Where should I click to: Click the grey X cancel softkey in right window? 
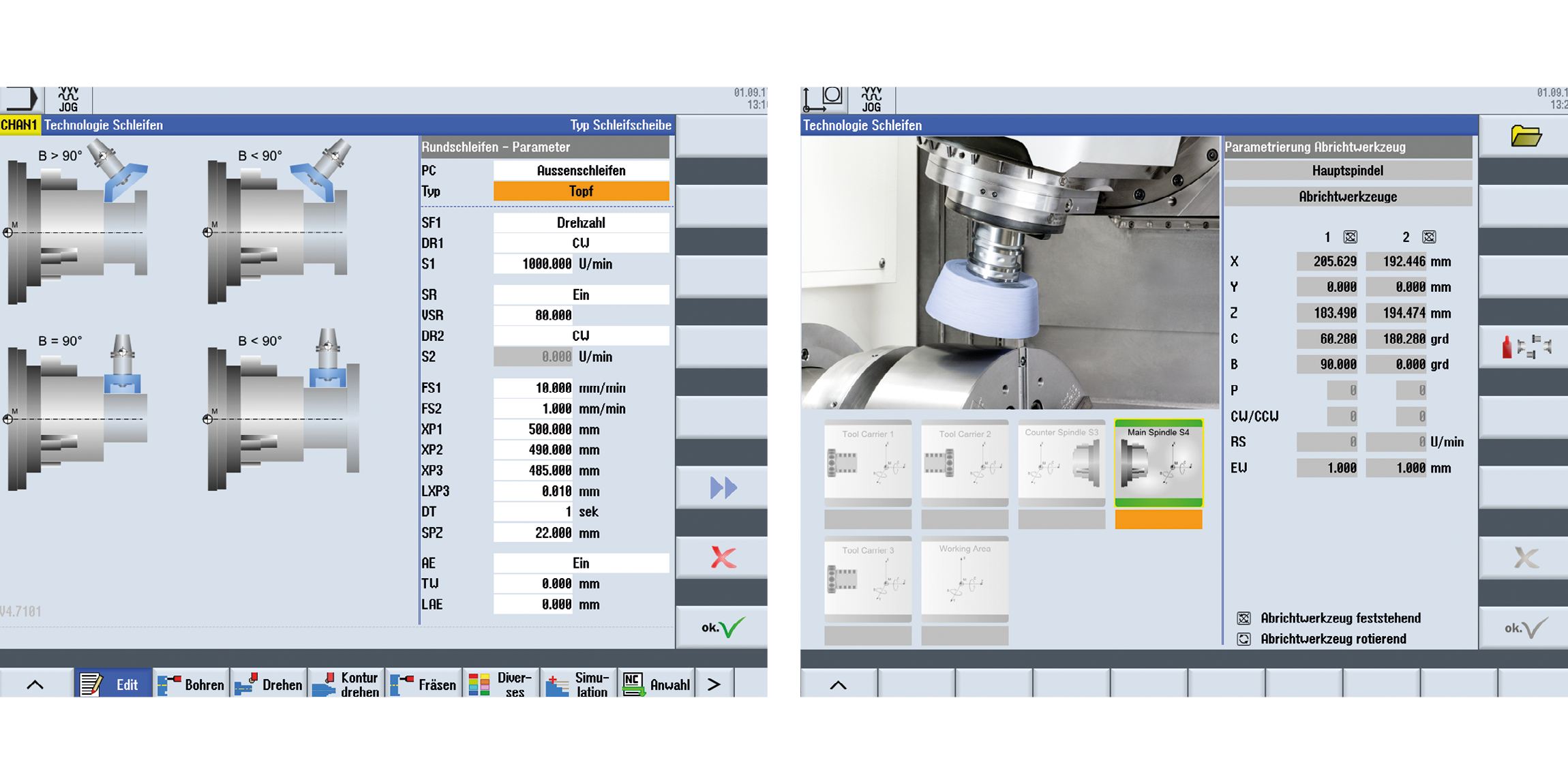[1526, 558]
